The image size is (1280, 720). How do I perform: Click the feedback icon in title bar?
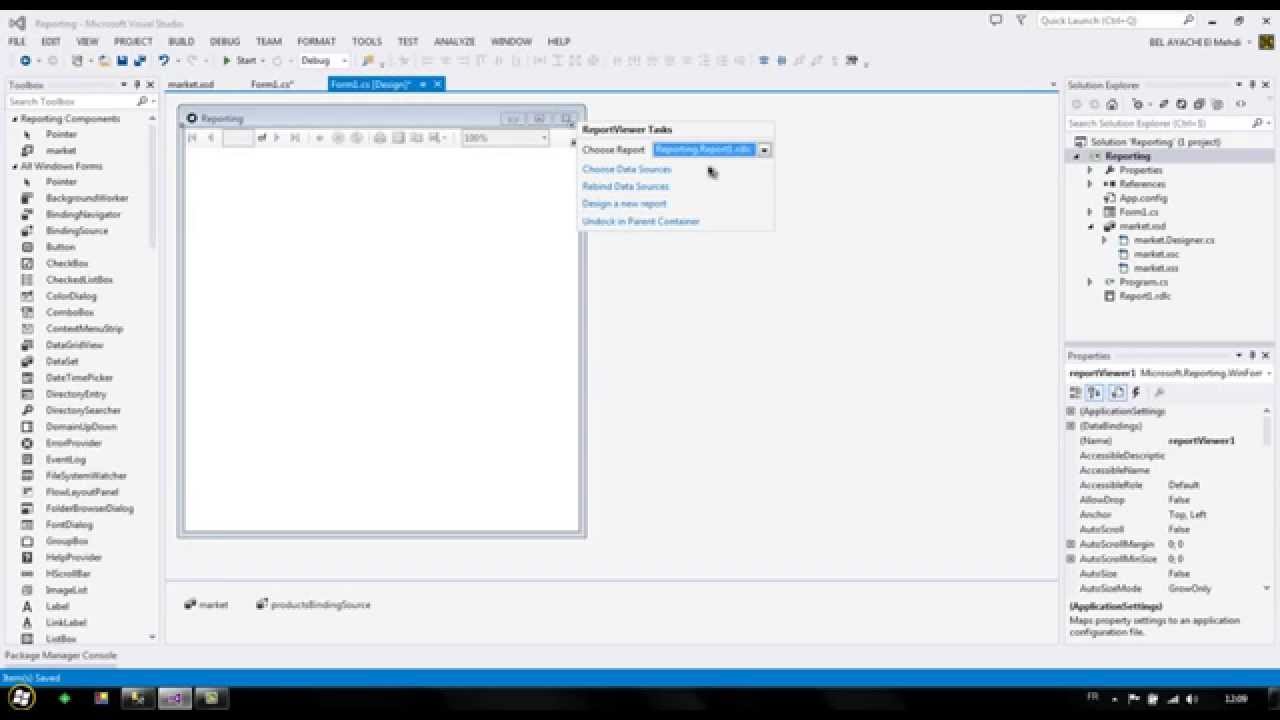pos(996,20)
